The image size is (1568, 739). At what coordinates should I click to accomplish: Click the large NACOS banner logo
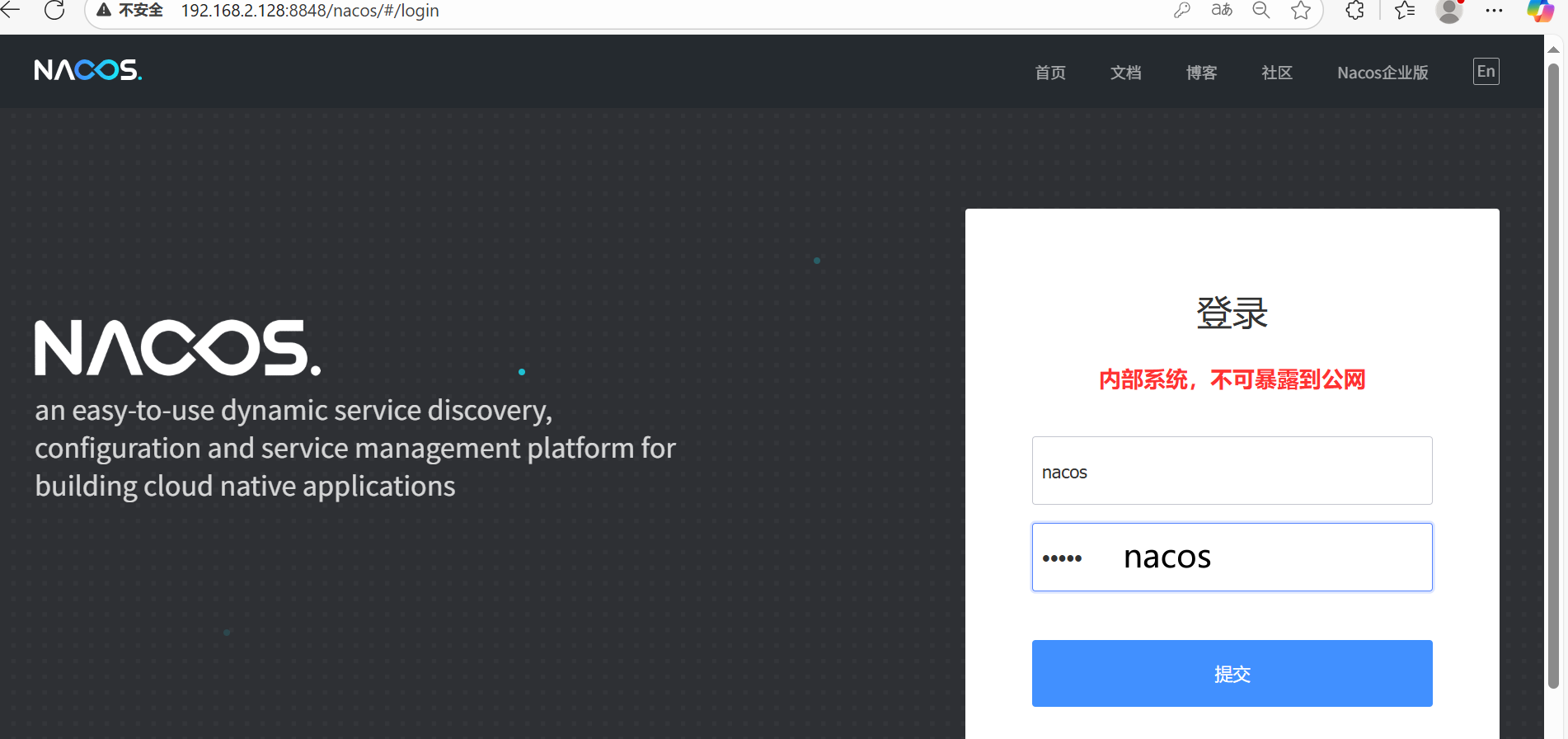[x=177, y=348]
